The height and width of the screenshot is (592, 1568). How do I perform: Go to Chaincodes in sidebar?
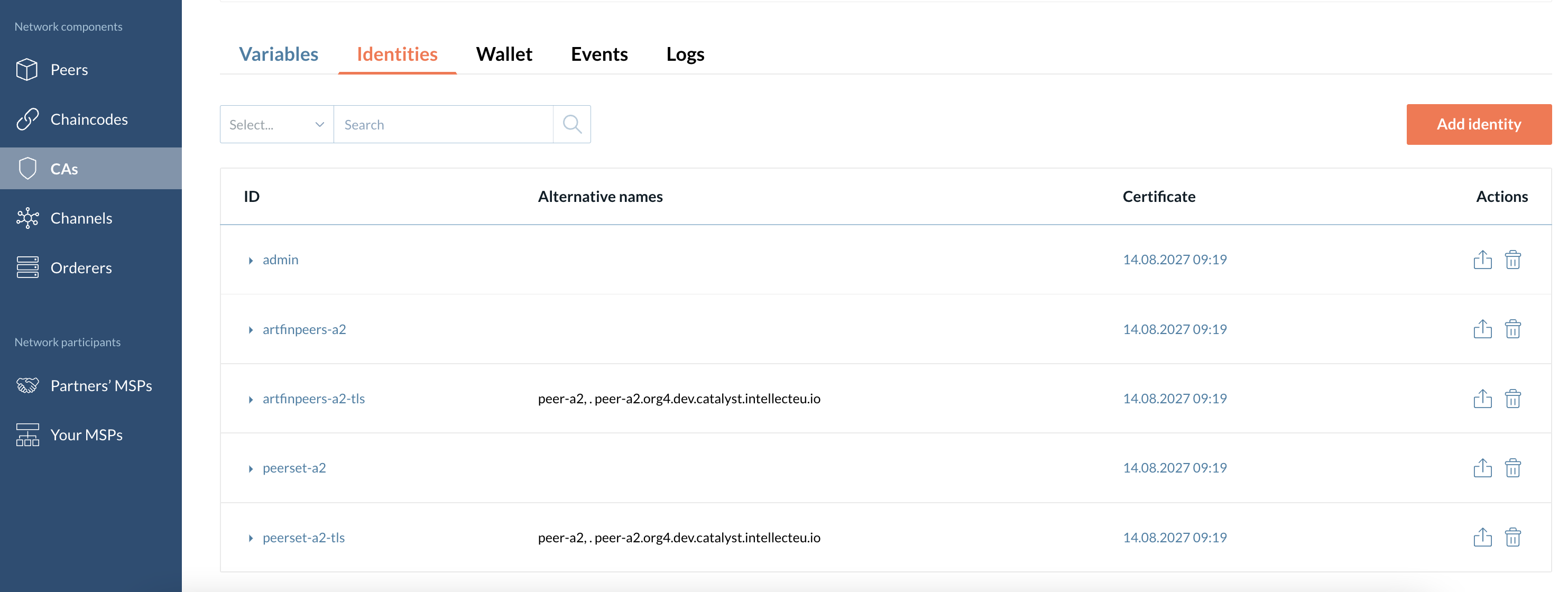point(89,119)
